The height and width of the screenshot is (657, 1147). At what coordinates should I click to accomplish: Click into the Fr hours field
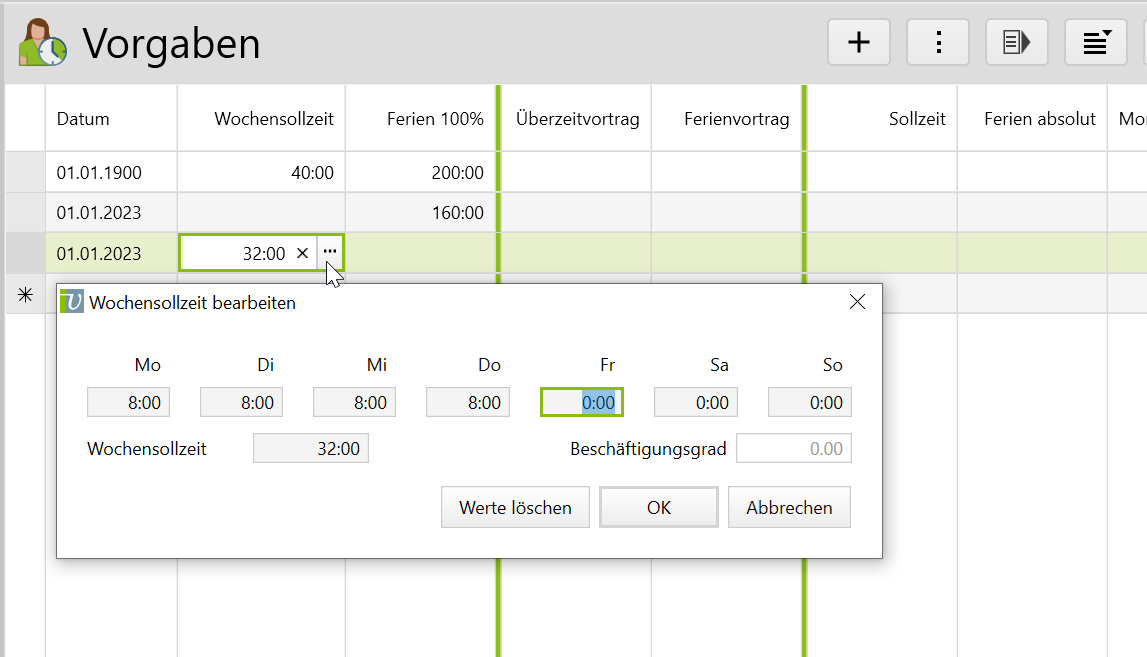(x=582, y=403)
